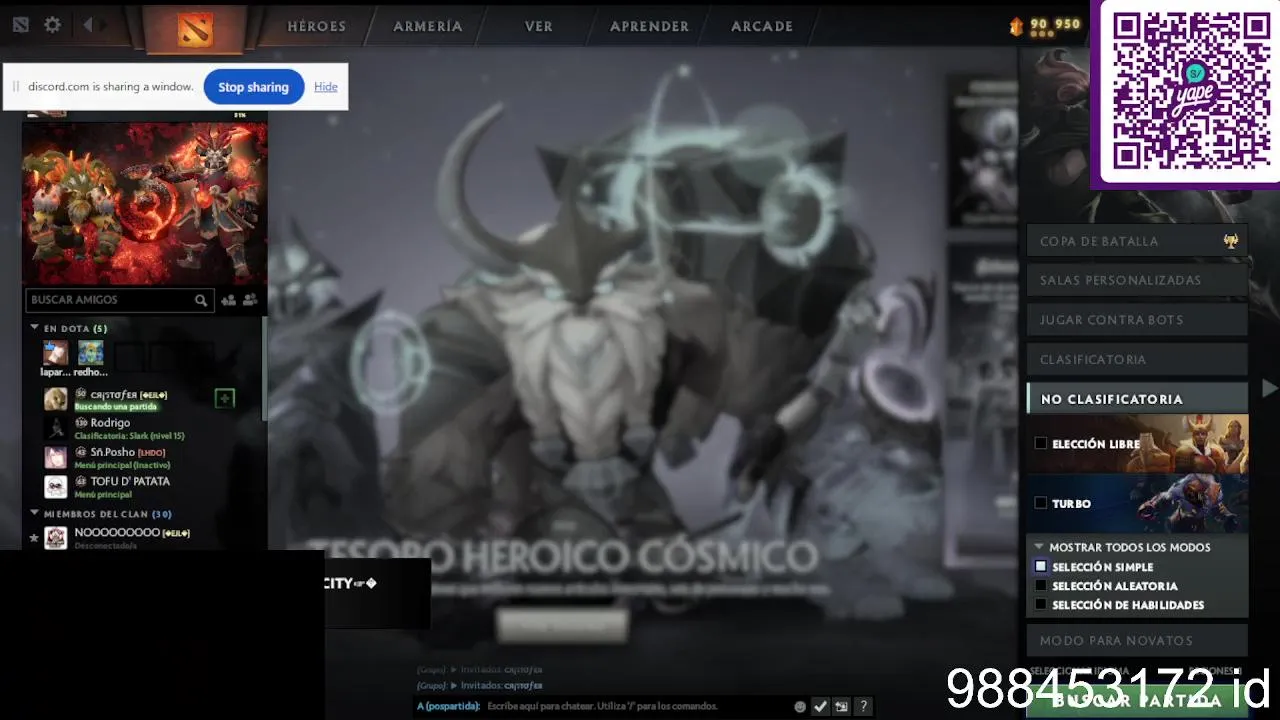
Task: Click TOFU D' PATATA's avatar
Action: pyautogui.click(x=56, y=486)
